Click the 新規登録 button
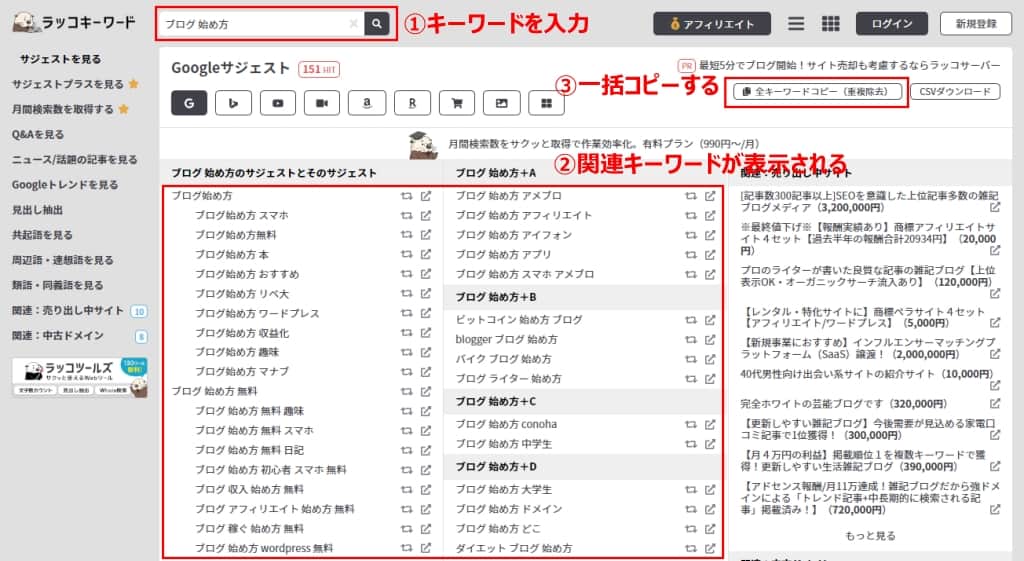The height and width of the screenshot is (561, 1024). tap(976, 24)
